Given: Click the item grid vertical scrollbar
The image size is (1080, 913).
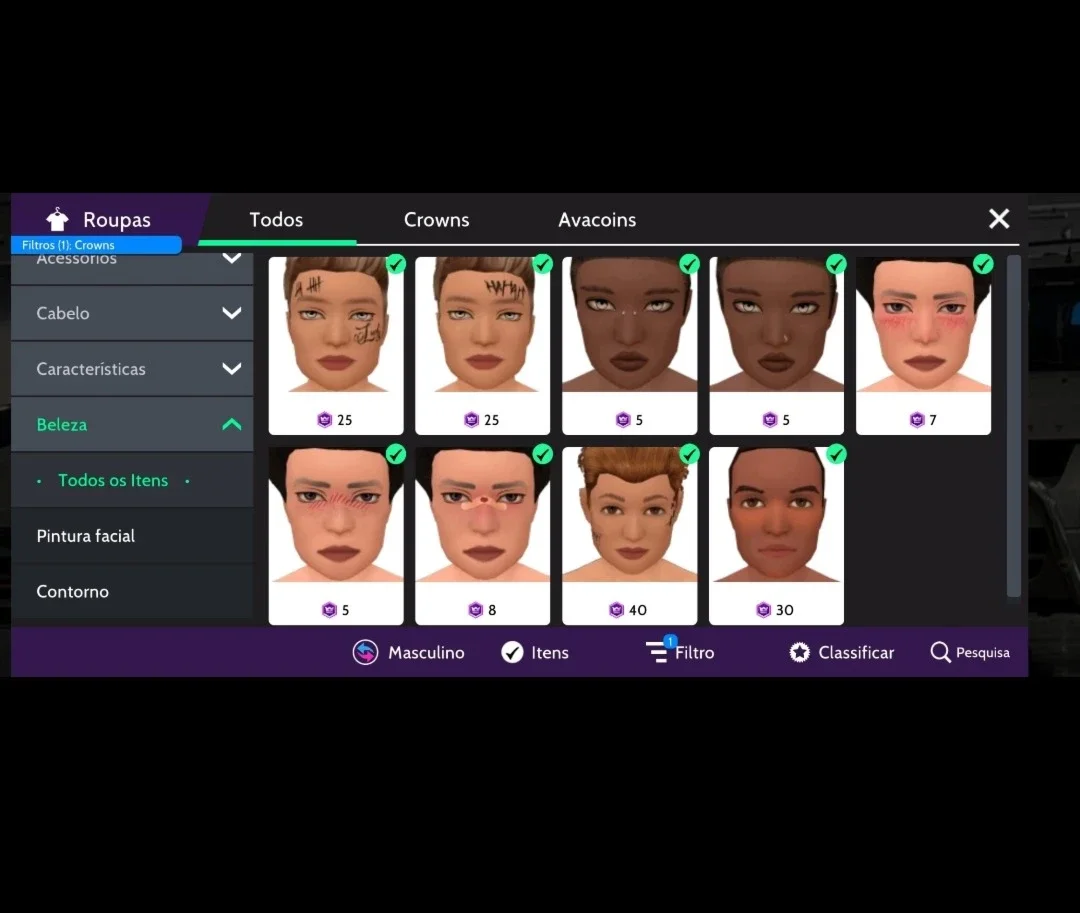Looking at the screenshot, I should click(1013, 427).
